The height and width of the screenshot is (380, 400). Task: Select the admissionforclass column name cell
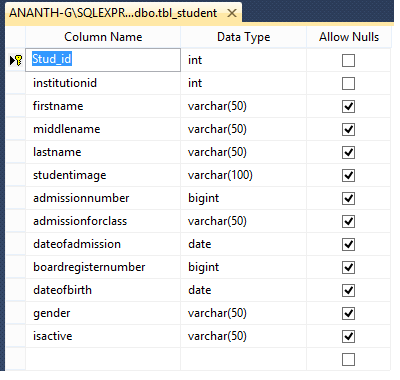click(x=103, y=221)
